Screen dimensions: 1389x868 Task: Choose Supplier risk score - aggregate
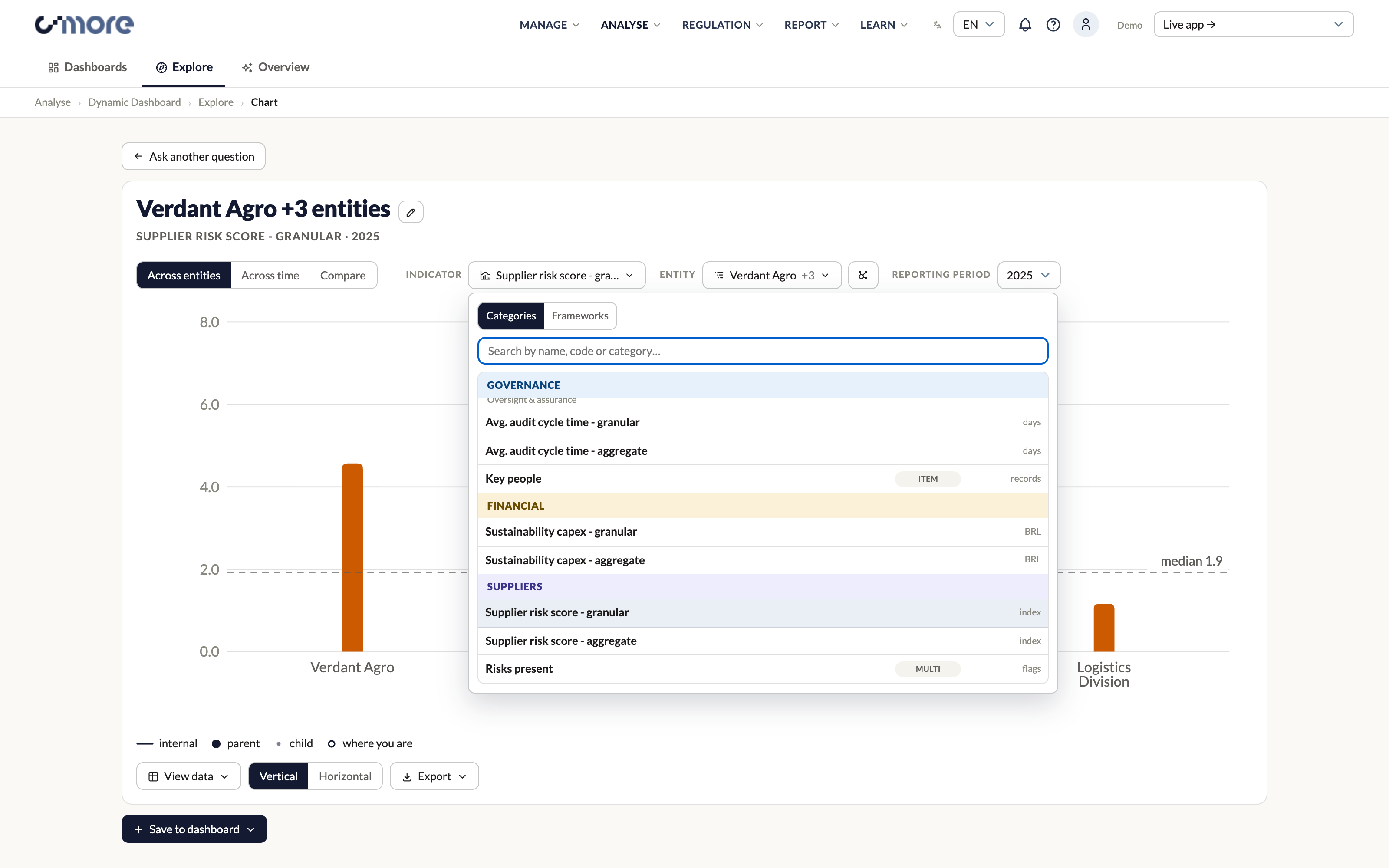click(763, 641)
